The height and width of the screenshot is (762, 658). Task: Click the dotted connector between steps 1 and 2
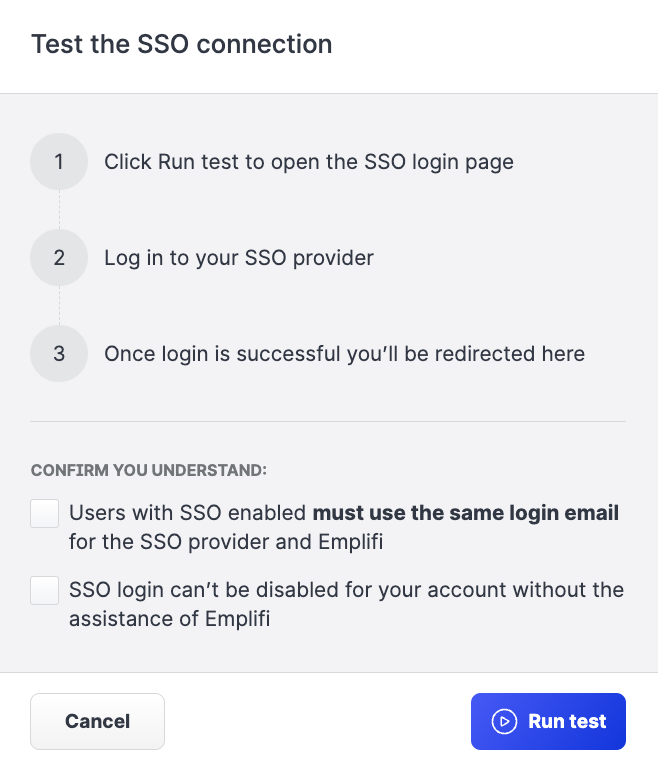(59, 209)
